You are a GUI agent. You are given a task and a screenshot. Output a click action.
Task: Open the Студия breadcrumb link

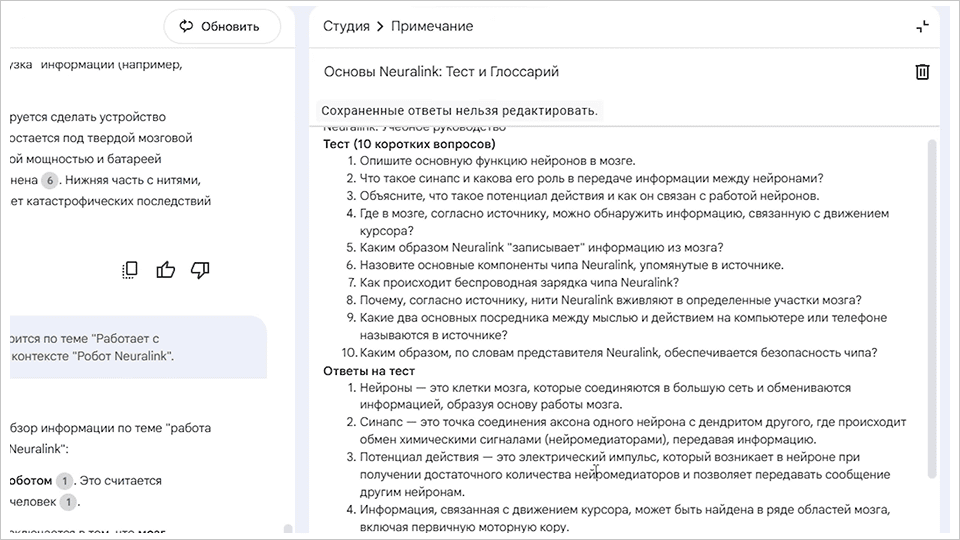(346, 26)
